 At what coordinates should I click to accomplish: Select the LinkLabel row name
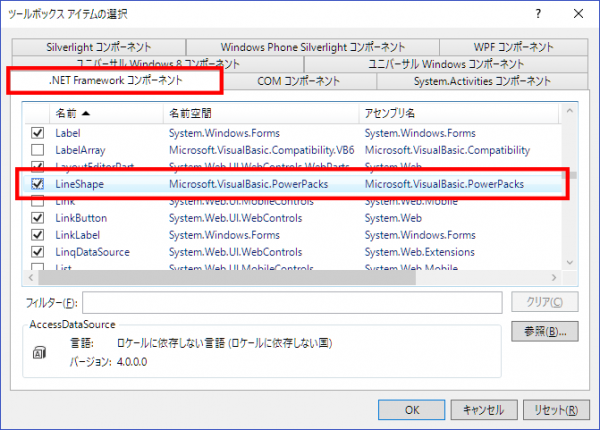coord(78,235)
